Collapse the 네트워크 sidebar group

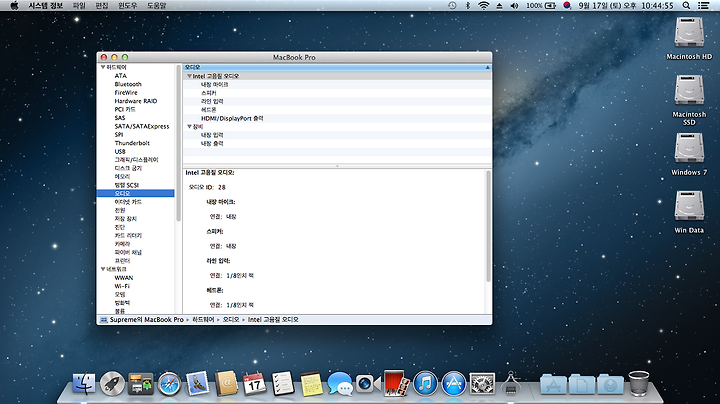103,269
